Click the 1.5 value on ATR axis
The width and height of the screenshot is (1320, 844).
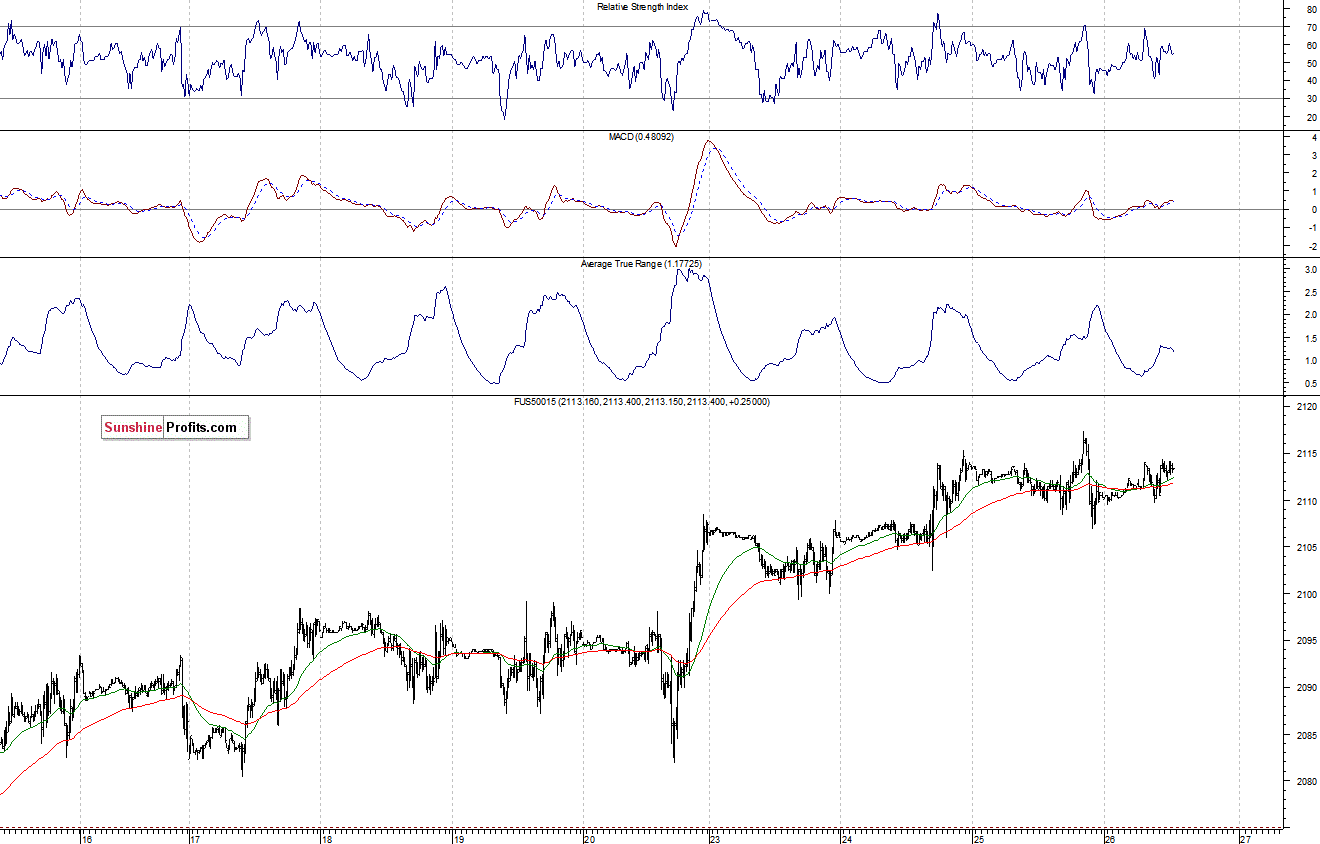coord(1309,338)
